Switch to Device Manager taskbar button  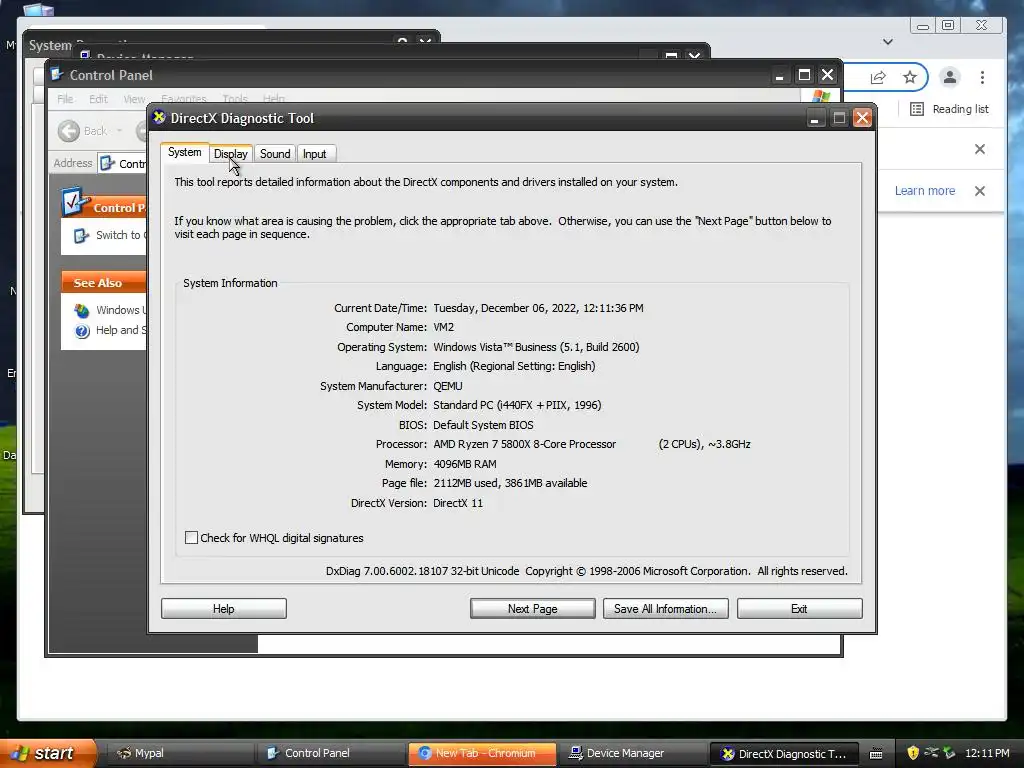tap(633, 754)
